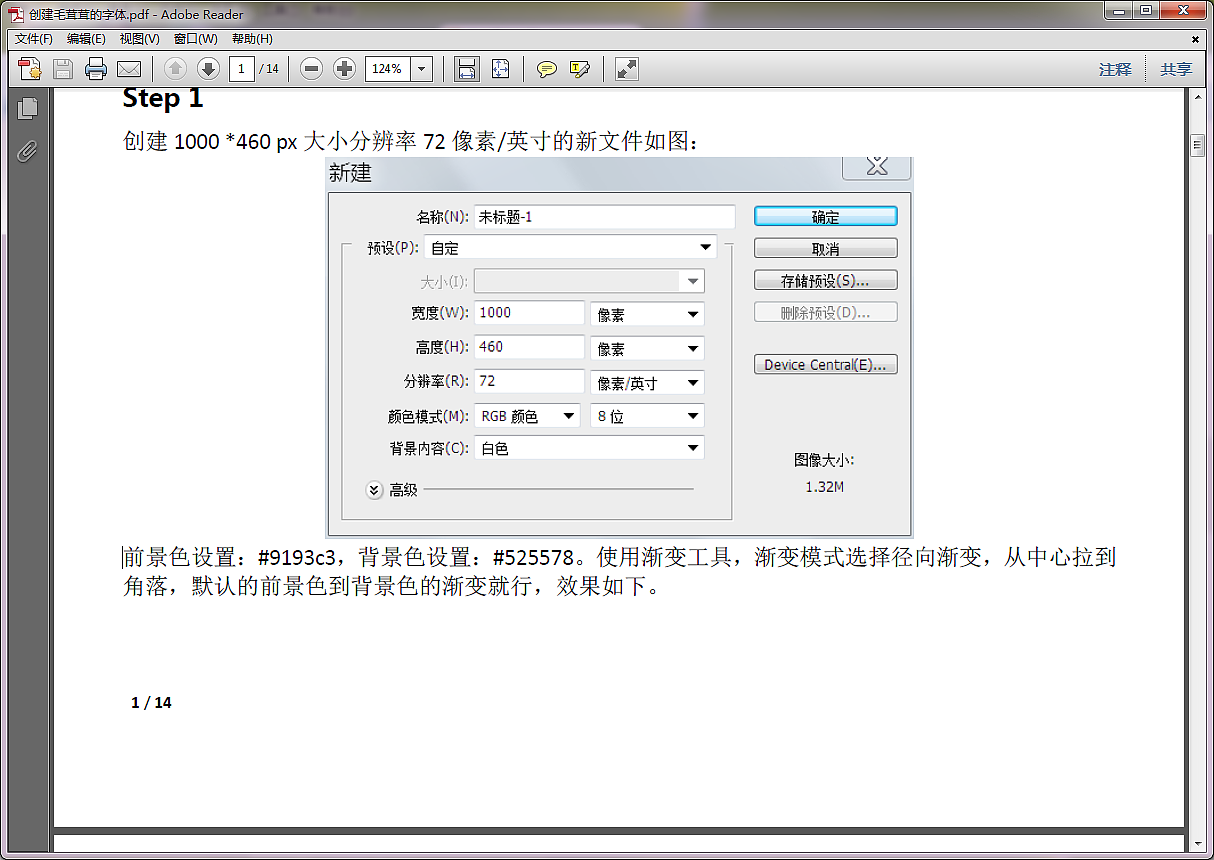Click the page number input field

(241, 69)
